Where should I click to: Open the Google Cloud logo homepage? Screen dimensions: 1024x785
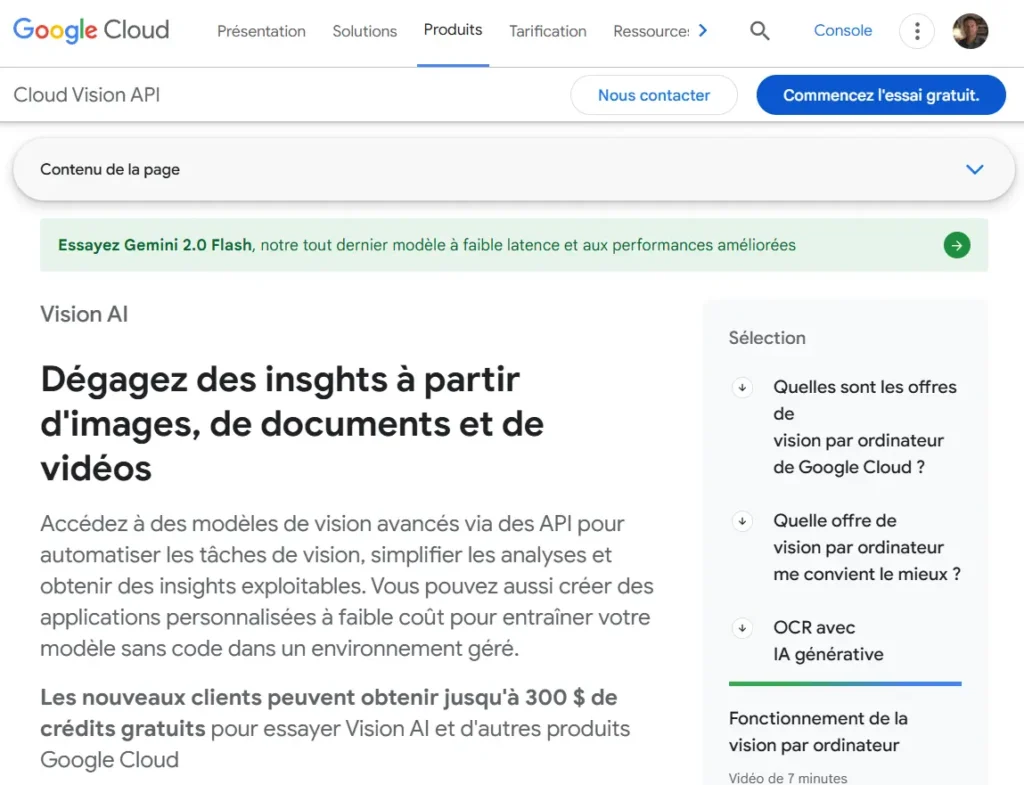[x=91, y=30]
